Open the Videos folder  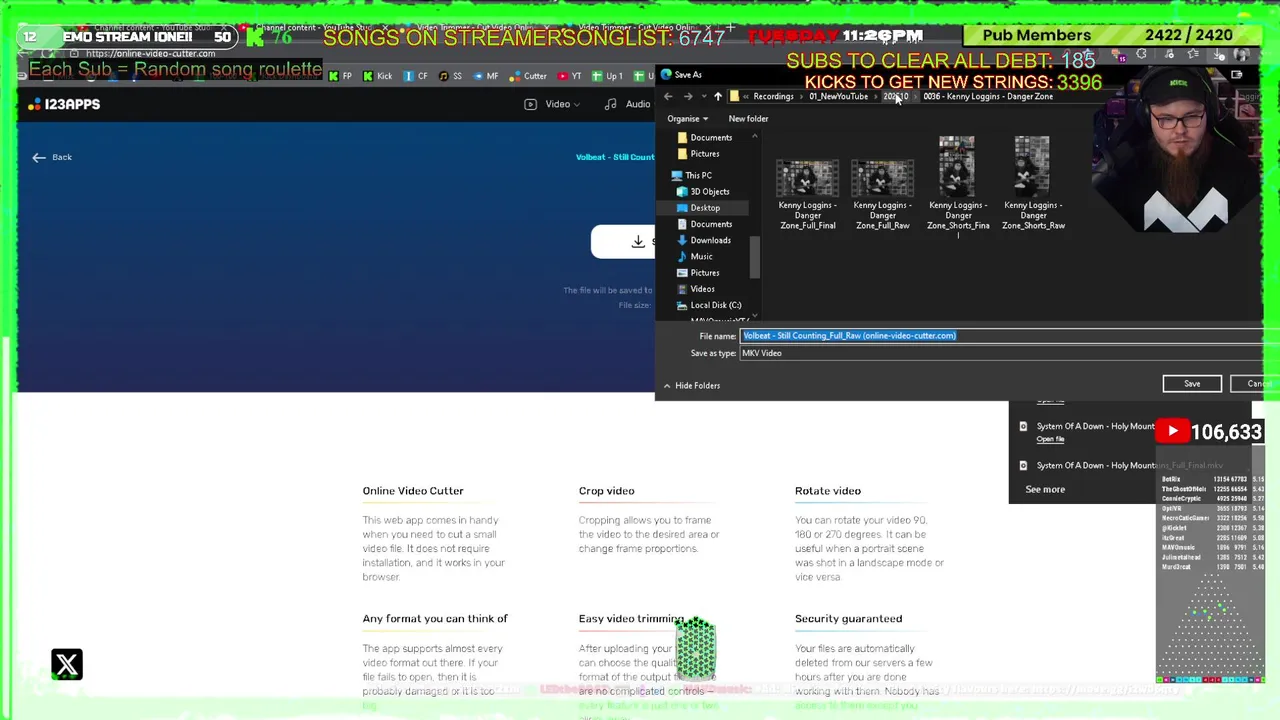click(x=696, y=289)
